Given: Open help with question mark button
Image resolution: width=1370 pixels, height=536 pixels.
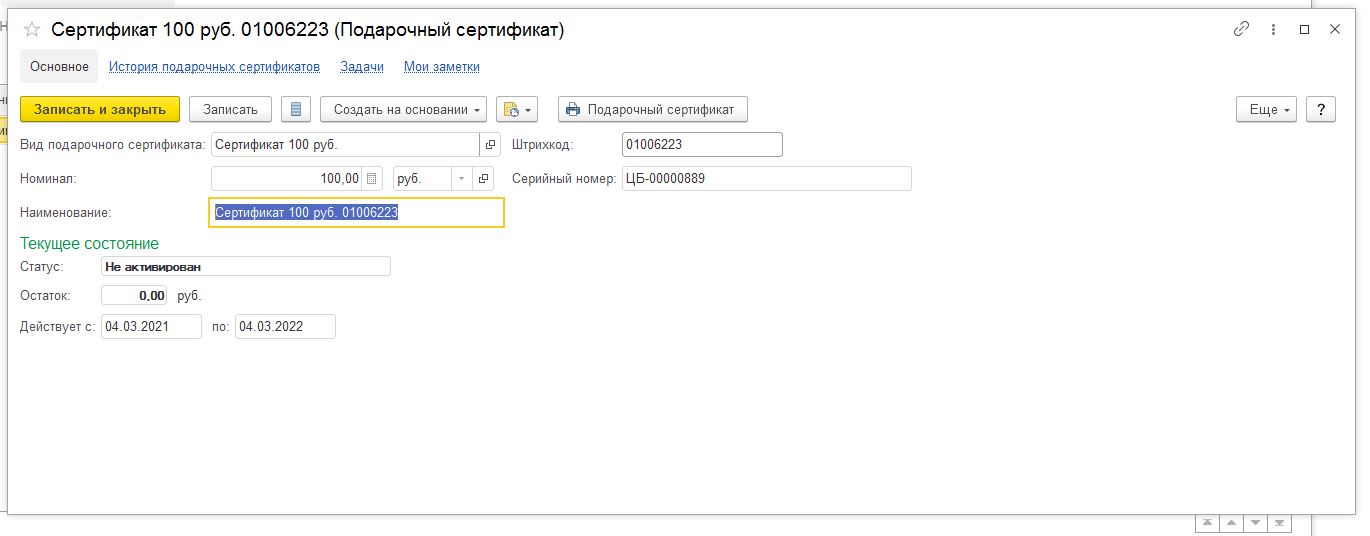Looking at the screenshot, I should [1321, 109].
